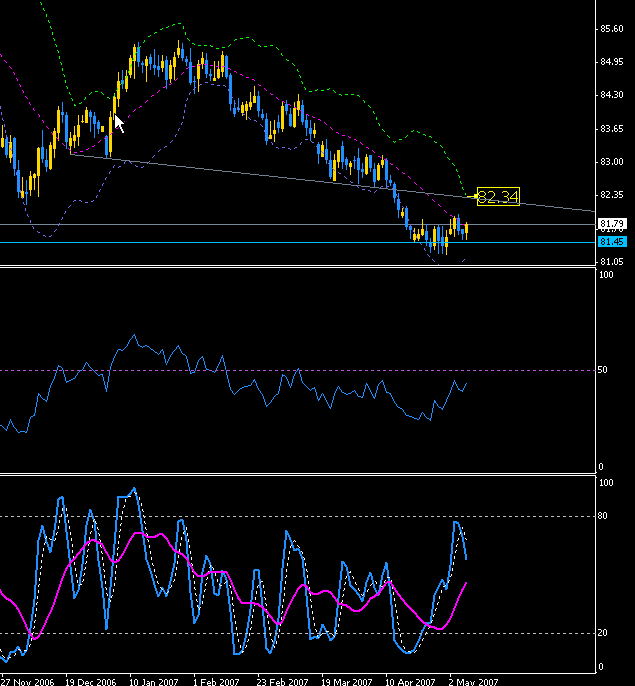Select the 10 Apr 2007 date label
The width and height of the screenshot is (635, 686).
point(410,682)
